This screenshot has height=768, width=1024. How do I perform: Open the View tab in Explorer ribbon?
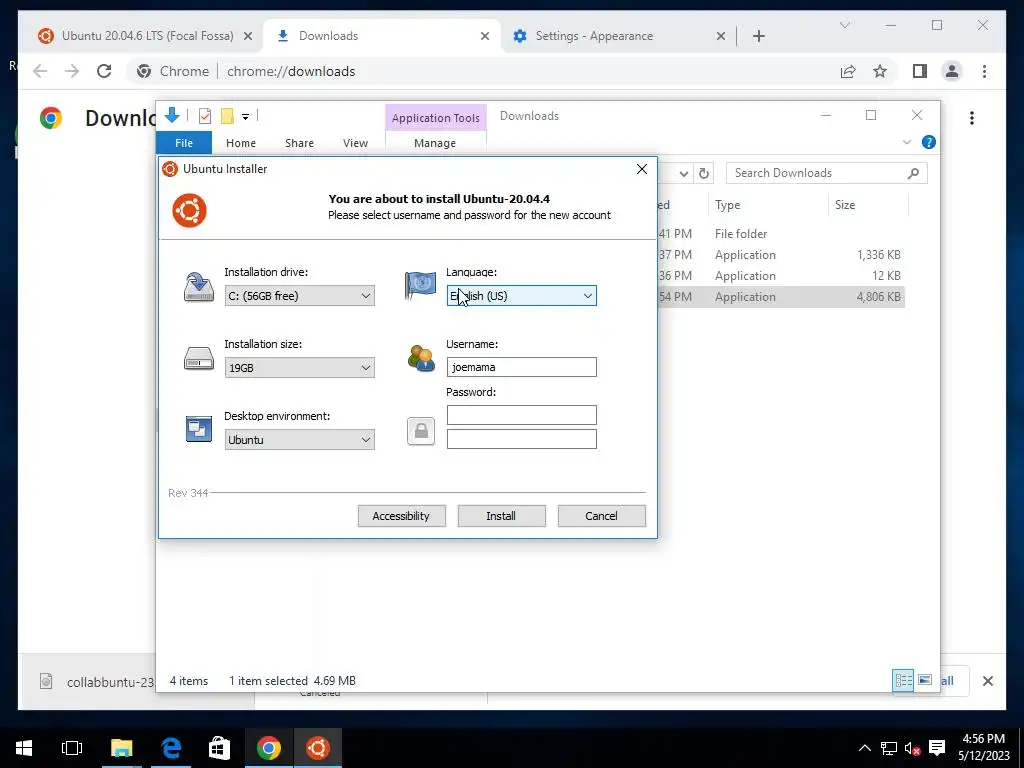pyautogui.click(x=355, y=143)
